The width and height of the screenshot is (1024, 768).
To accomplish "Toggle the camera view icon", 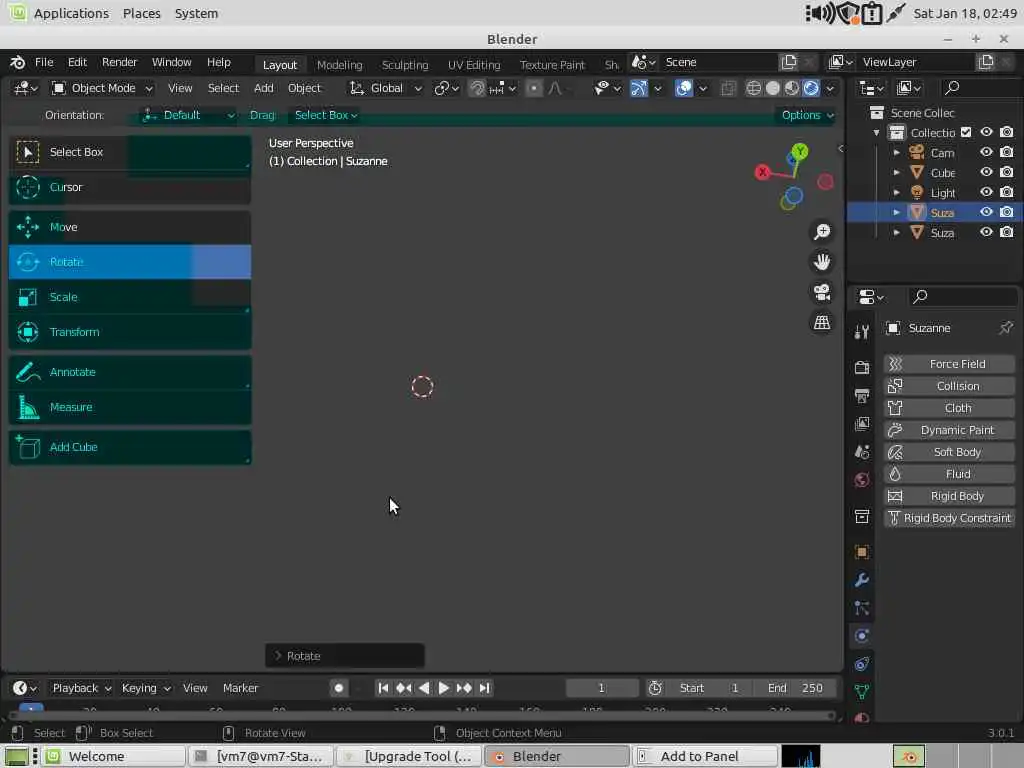I will 822,292.
